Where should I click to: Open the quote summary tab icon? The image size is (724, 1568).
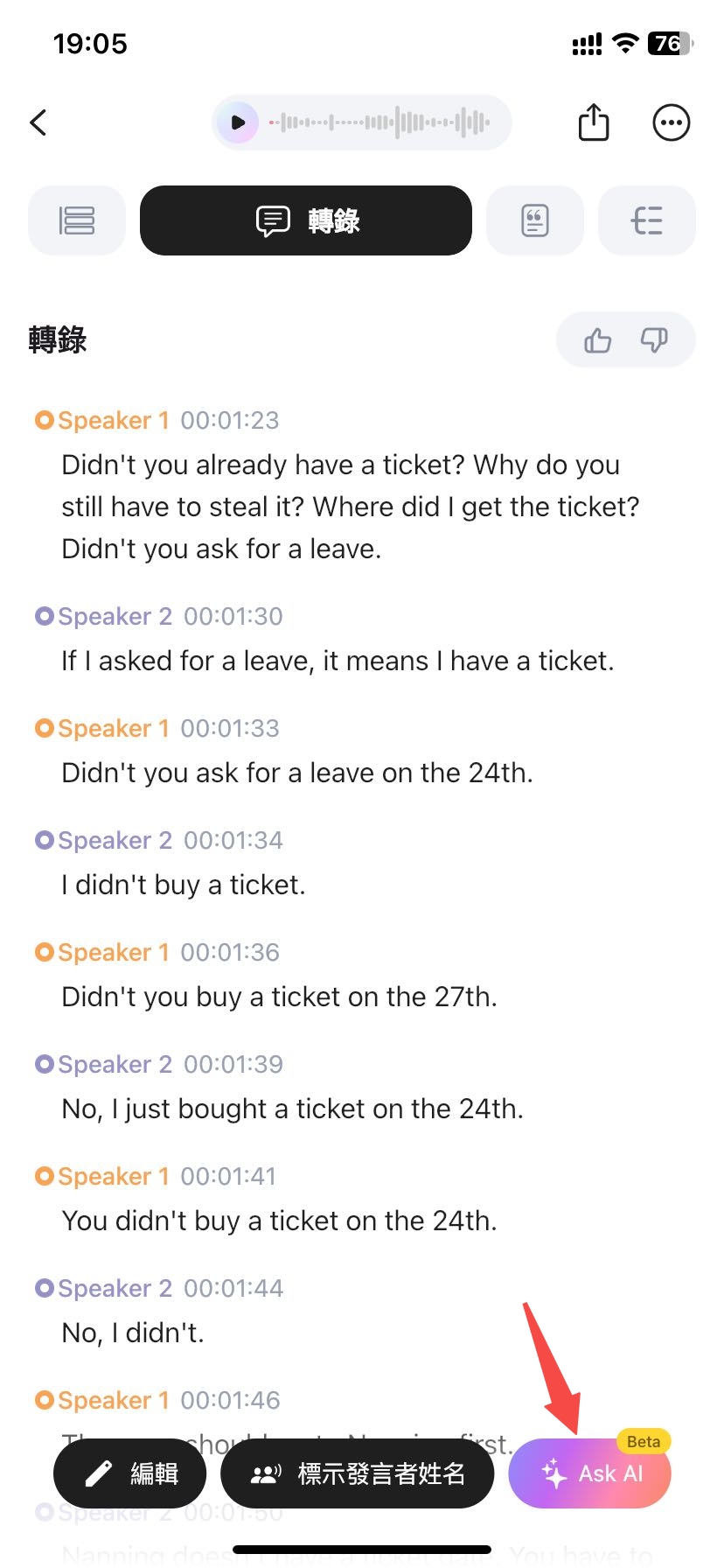tap(535, 220)
